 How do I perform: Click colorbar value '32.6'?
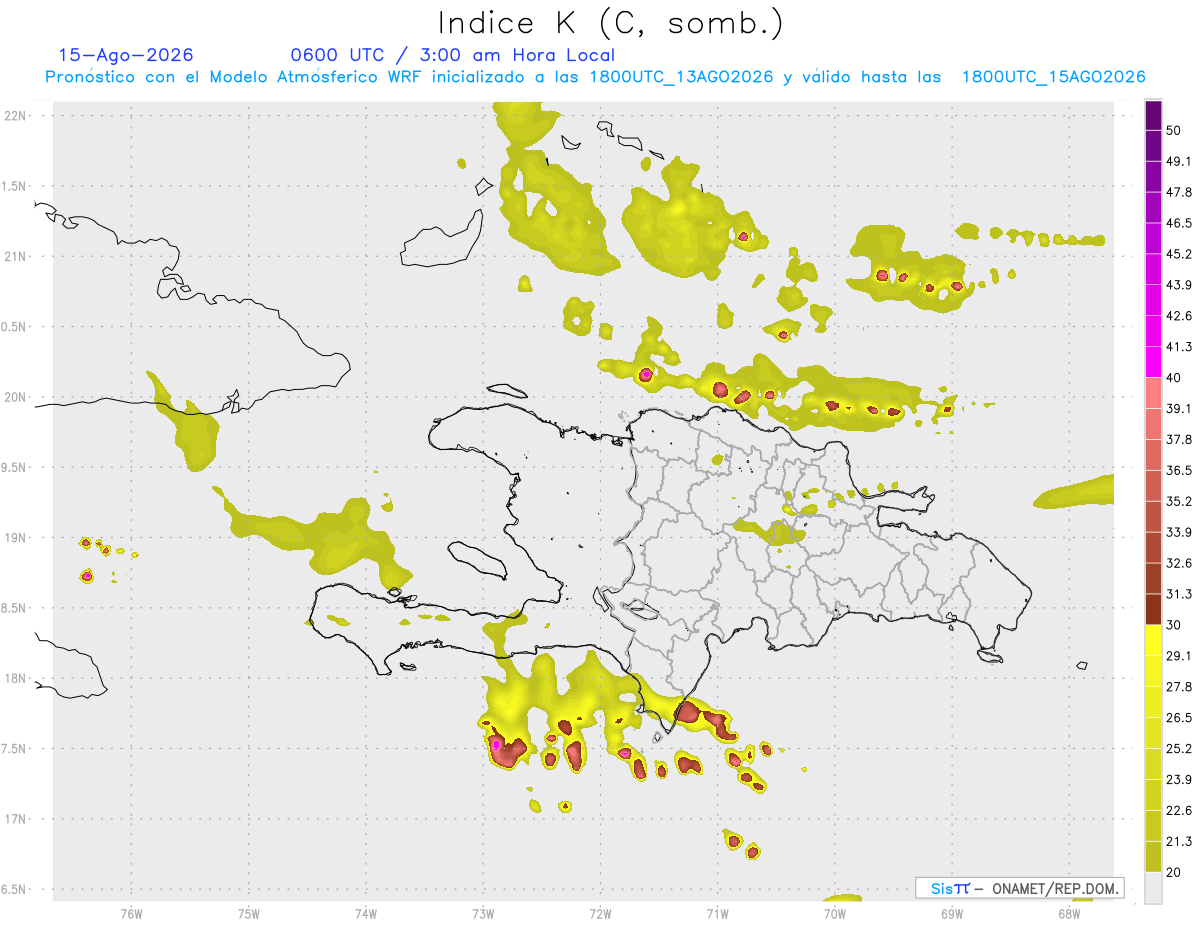pos(1179,563)
